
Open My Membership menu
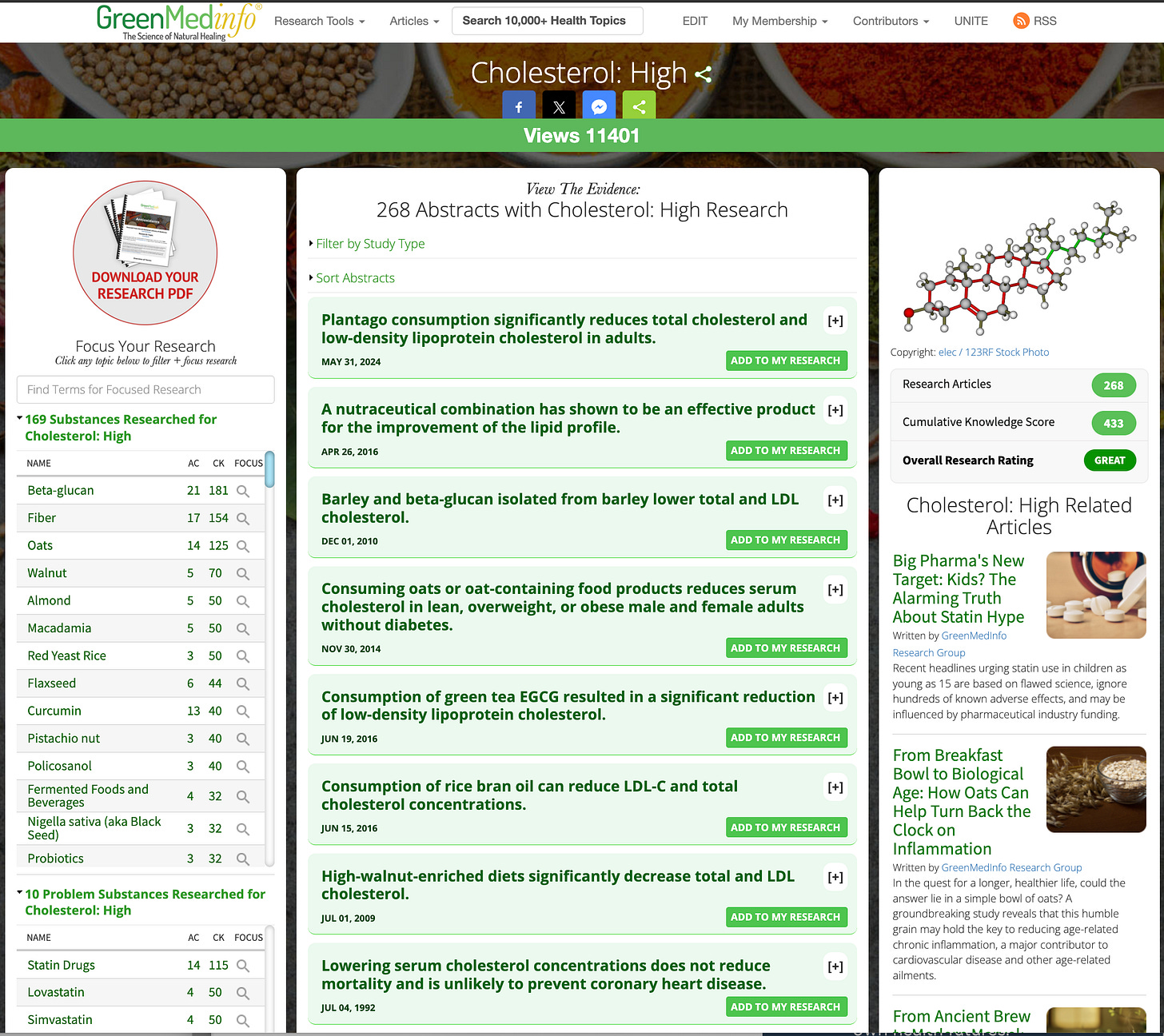[x=780, y=21]
